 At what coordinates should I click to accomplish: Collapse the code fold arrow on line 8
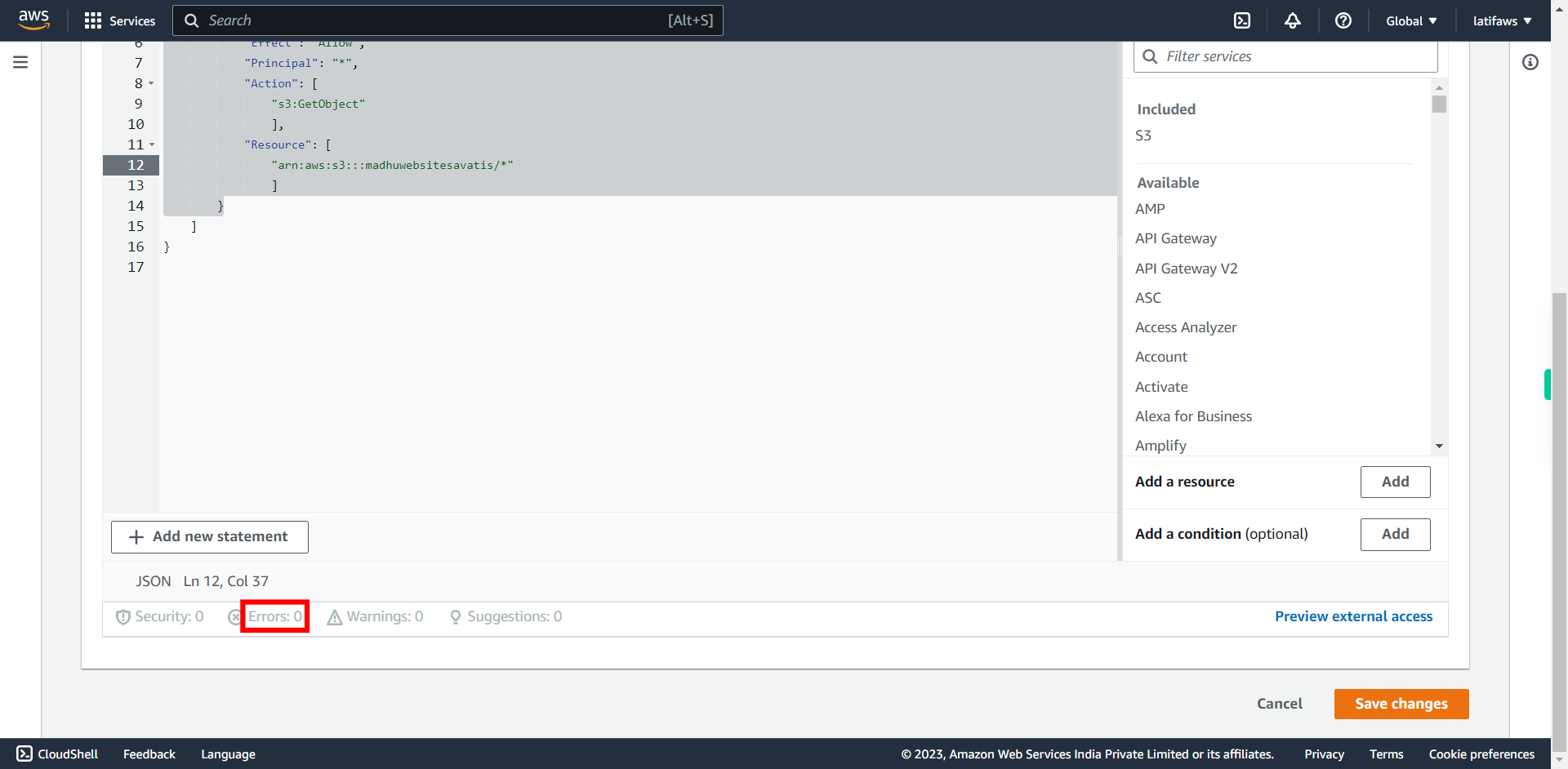click(x=151, y=83)
